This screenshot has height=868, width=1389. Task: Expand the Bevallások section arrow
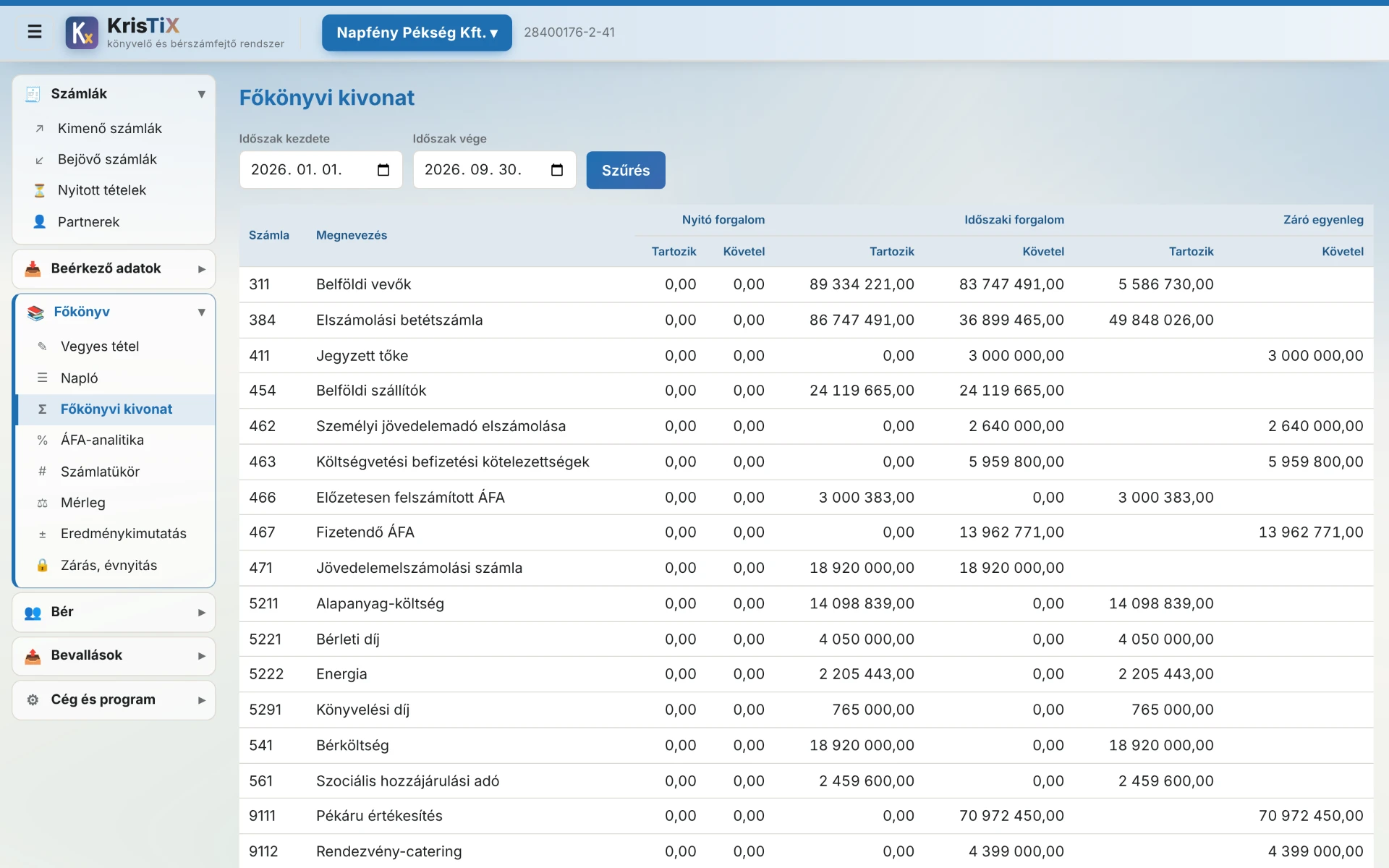(x=202, y=656)
